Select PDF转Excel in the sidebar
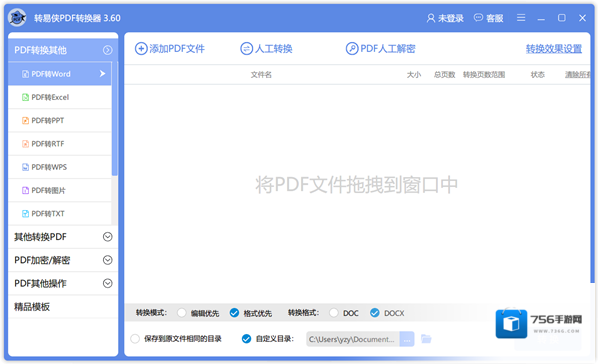The height and width of the screenshot is (364, 598). click(x=60, y=97)
